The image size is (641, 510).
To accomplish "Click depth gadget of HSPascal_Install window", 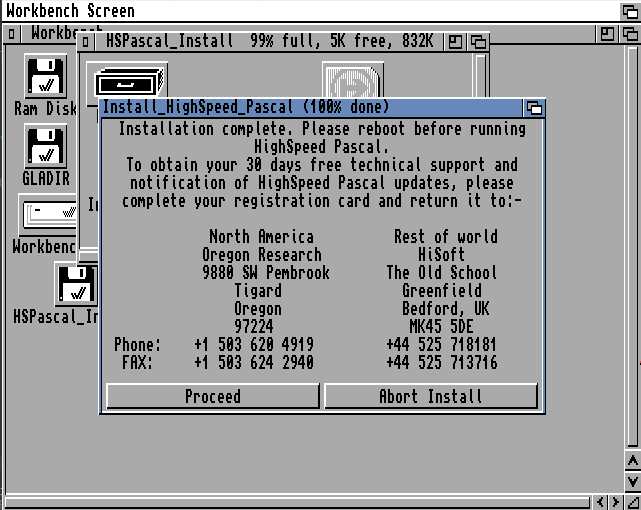I will pyautogui.click(x=478, y=42).
